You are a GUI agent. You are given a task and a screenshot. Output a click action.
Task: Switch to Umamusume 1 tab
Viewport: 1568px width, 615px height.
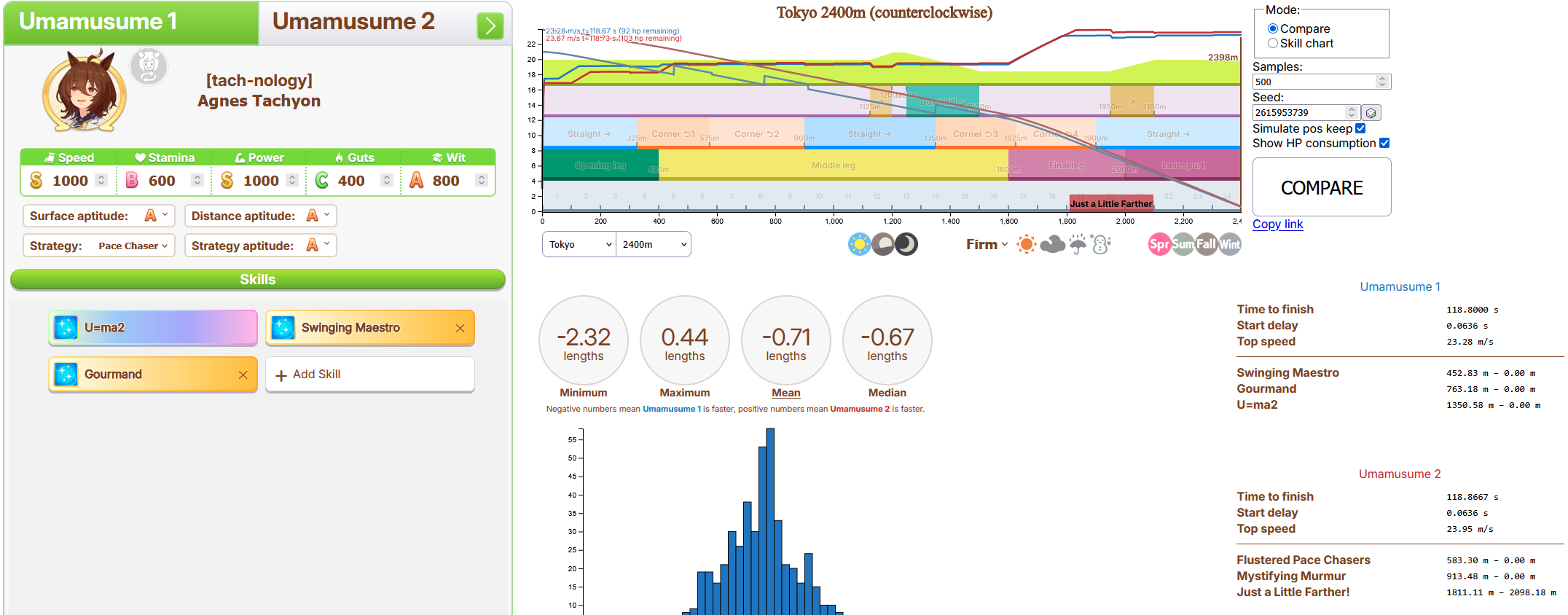131,23
